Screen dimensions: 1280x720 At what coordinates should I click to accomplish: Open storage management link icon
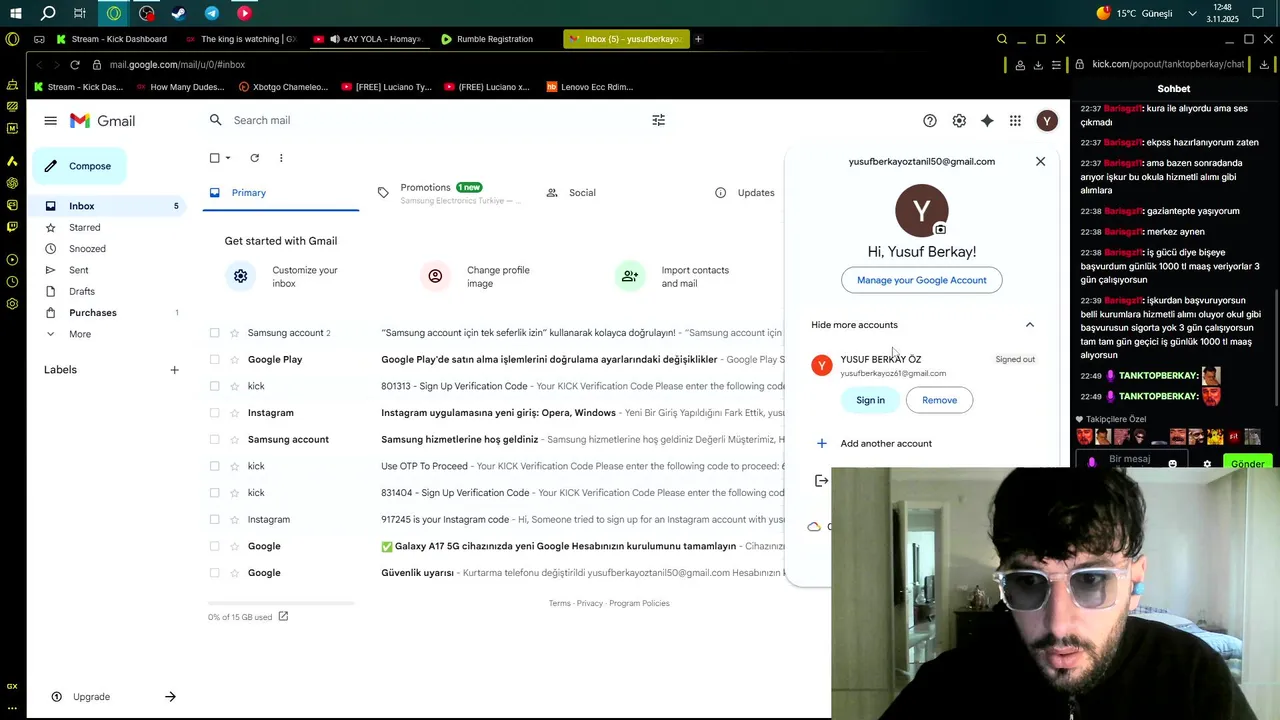point(283,617)
